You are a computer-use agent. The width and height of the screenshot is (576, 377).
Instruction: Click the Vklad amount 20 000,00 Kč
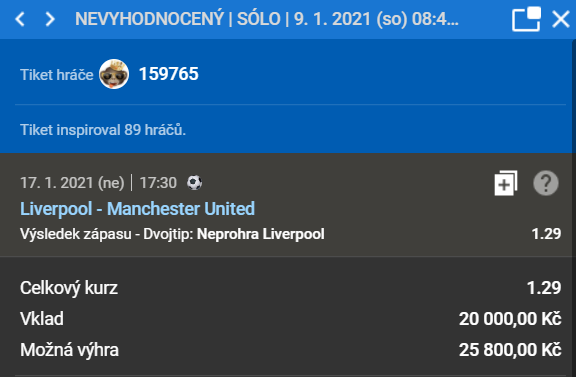510,319
